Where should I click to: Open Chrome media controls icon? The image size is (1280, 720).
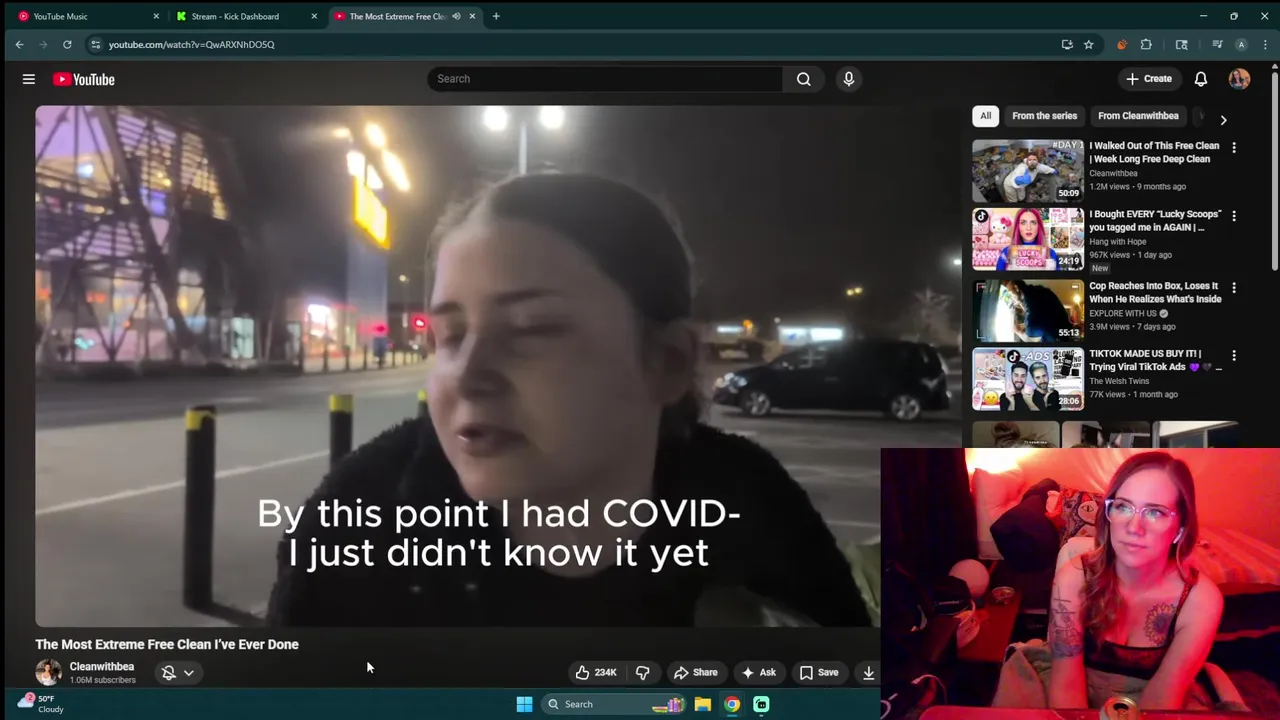(x=1217, y=44)
